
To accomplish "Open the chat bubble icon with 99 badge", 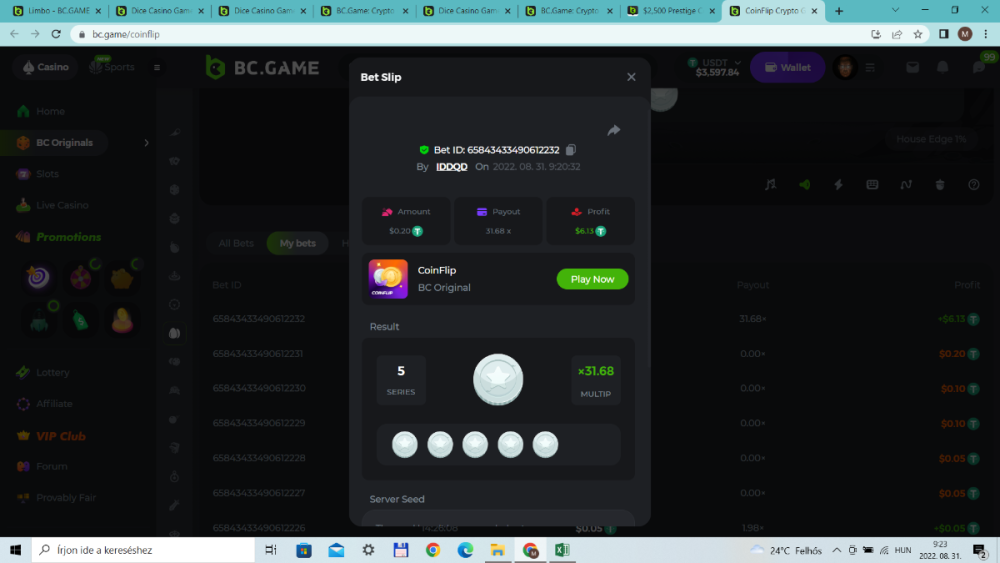I will pos(978,67).
